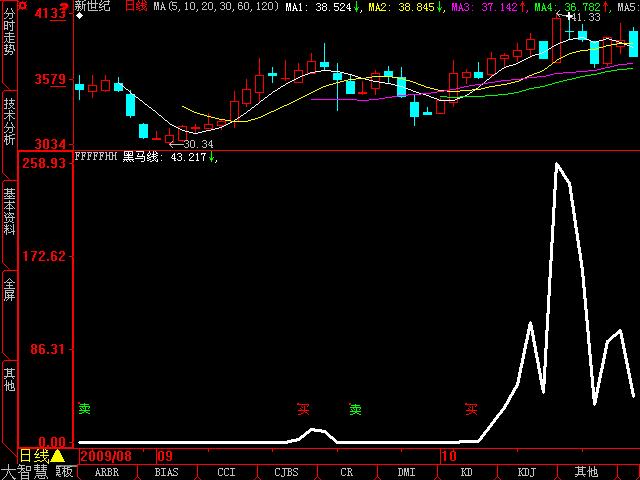
Task: Click the 0.00 indicator axis value
Action: pyautogui.click(x=52, y=442)
